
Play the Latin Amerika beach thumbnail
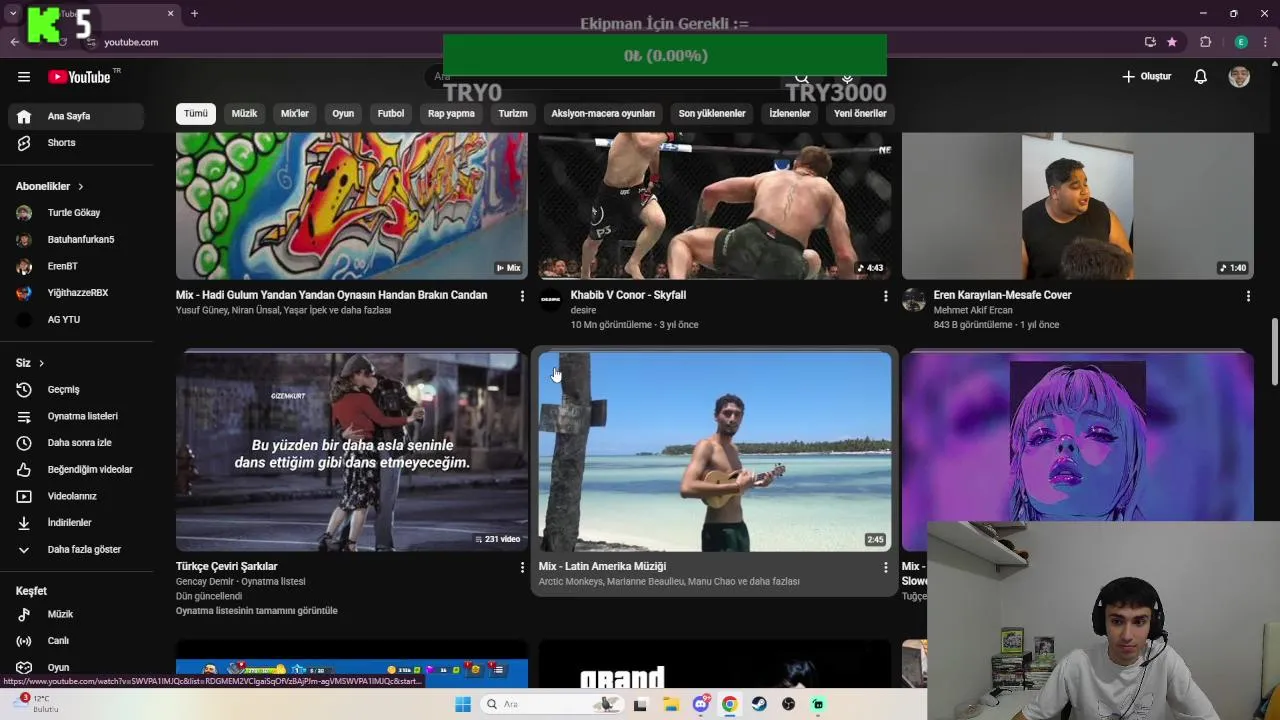point(715,451)
